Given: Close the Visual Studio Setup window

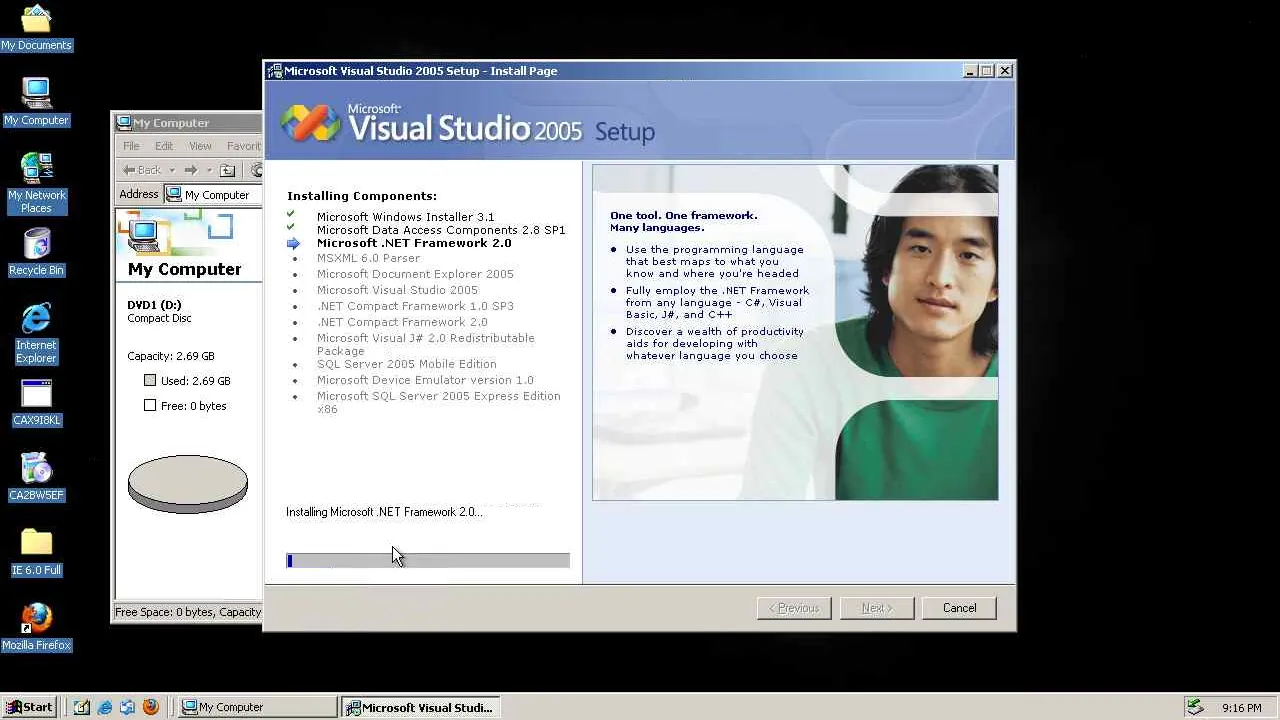Looking at the screenshot, I should pyautogui.click(x=1005, y=71).
